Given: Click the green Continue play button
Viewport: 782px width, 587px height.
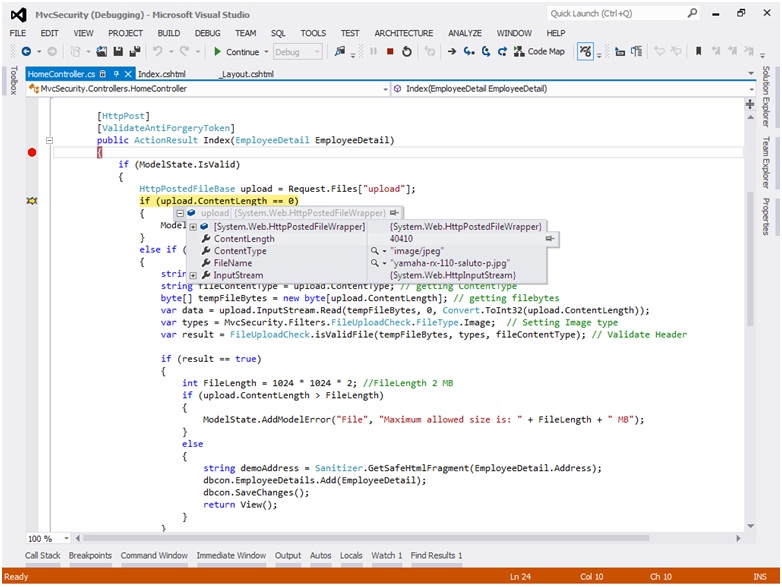Looking at the screenshot, I should [x=217, y=51].
